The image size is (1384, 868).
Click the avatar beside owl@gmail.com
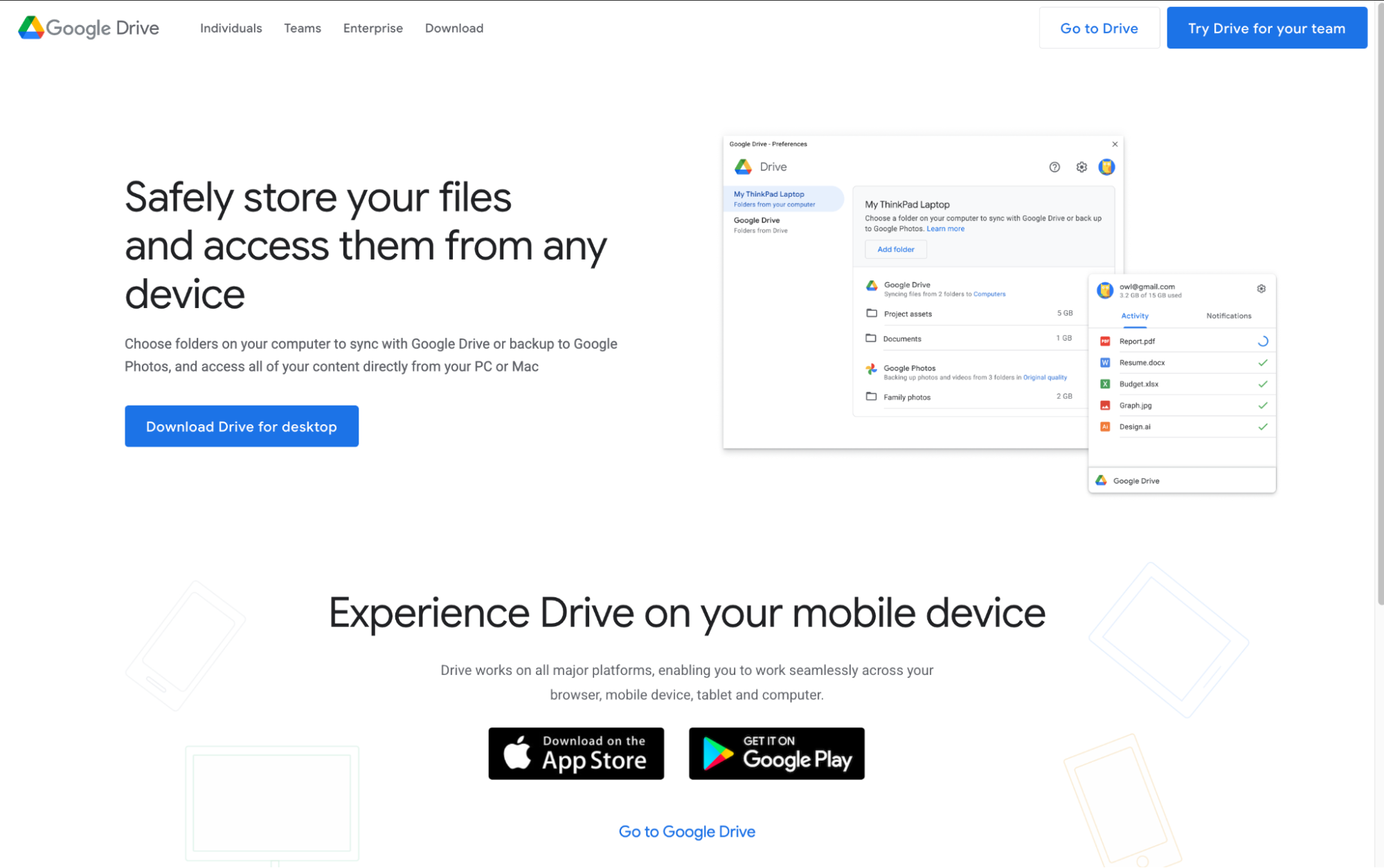pyautogui.click(x=1105, y=290)
